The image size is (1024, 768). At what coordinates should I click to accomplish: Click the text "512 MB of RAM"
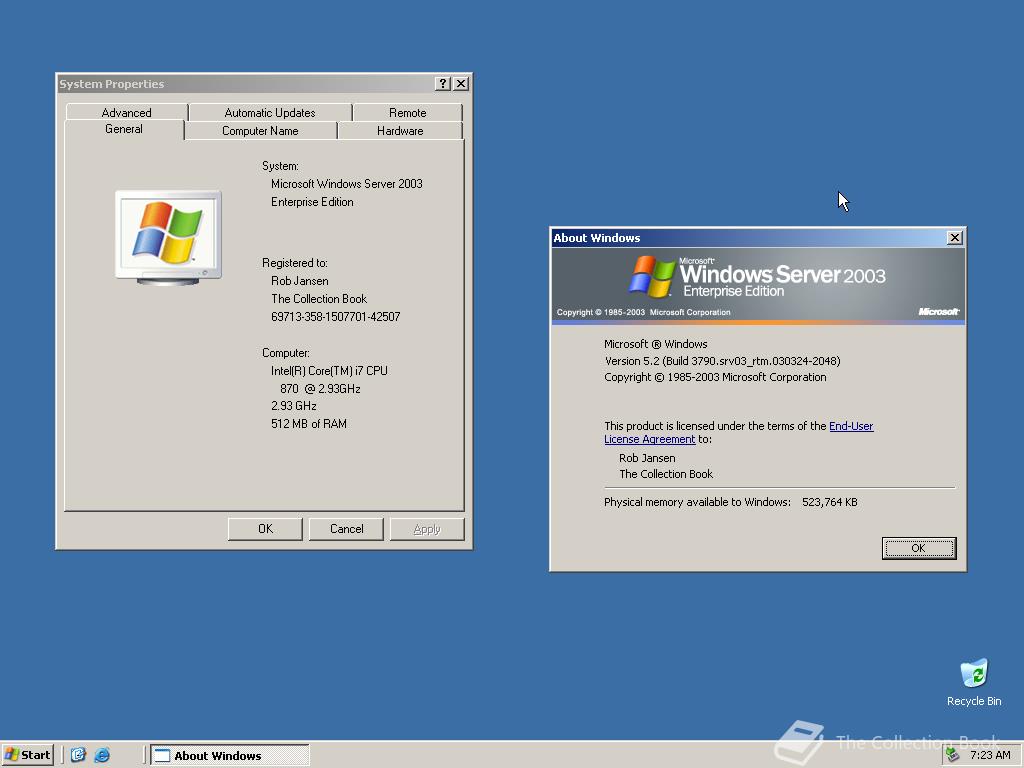pyautogui.click(x=309, y=424)
